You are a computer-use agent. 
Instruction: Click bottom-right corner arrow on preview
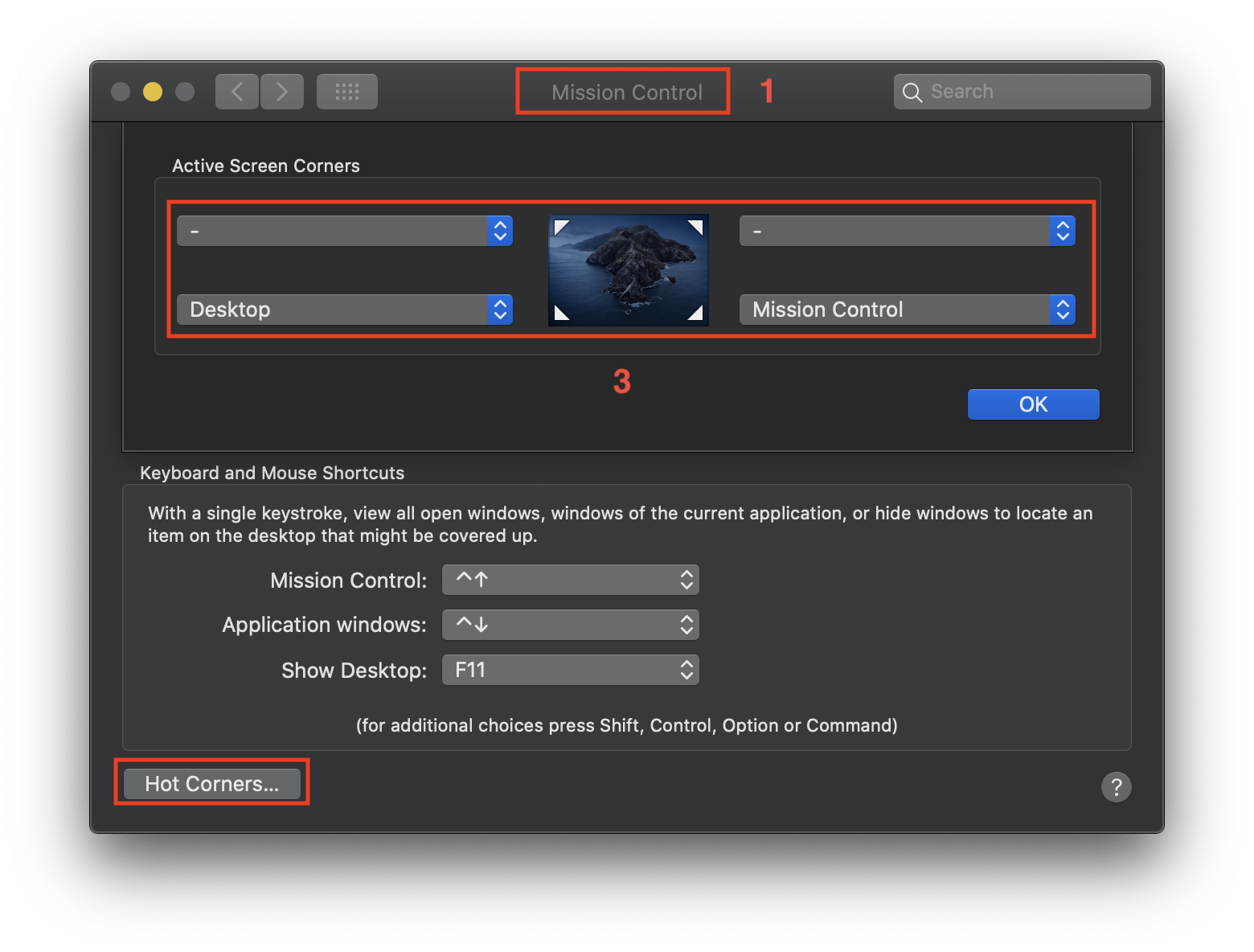pyautogui.click(x=695, y=313)
